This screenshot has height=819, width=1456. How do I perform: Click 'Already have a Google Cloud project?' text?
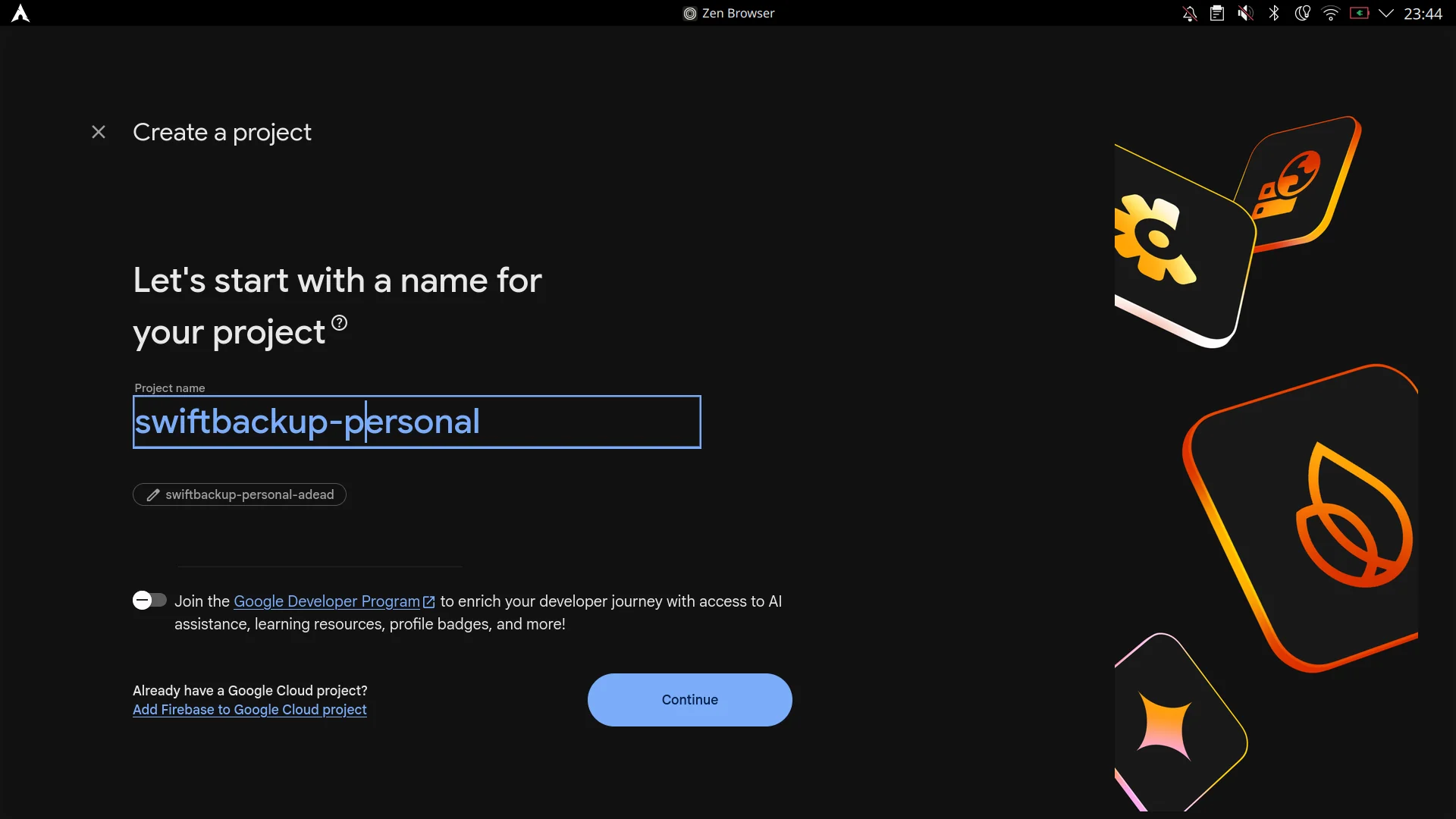(x=250, y=691)
